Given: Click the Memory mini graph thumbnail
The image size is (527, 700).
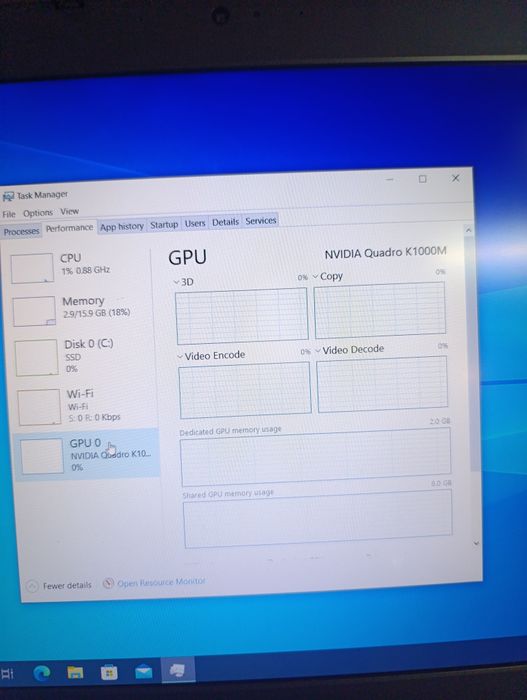Looking at the screenshot, I should click(x=34, y=311).
